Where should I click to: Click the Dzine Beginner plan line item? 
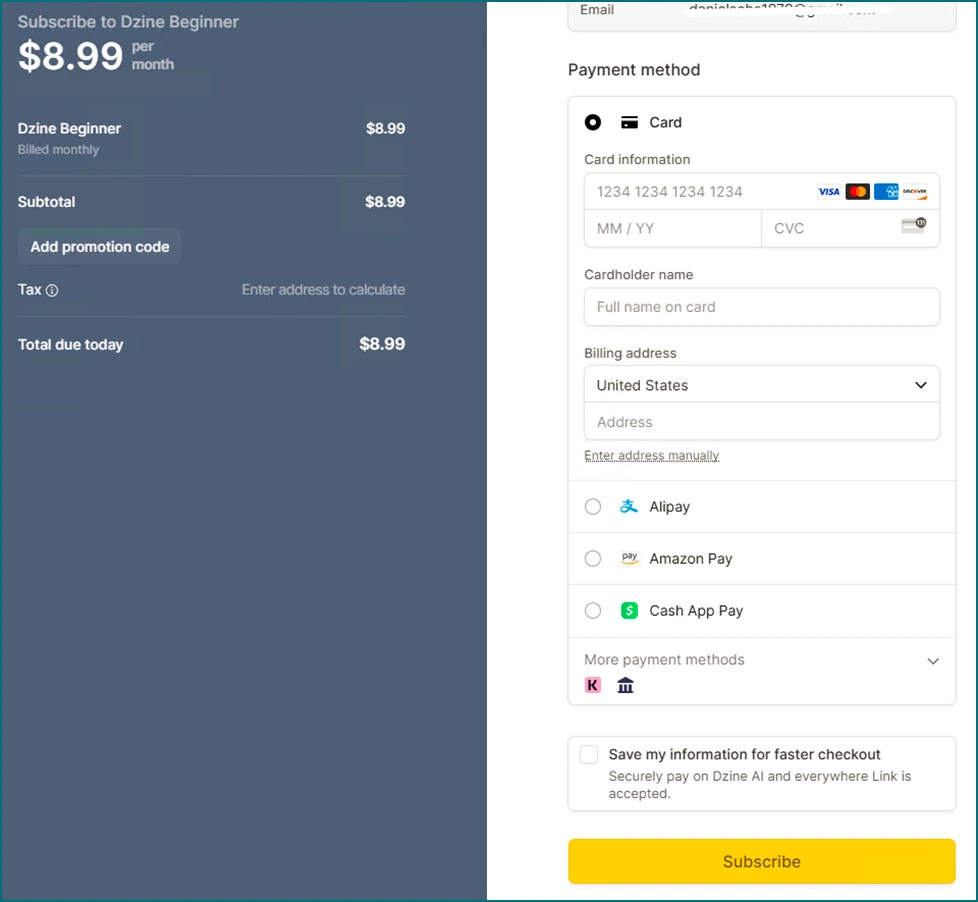click(x=211, y=138)
